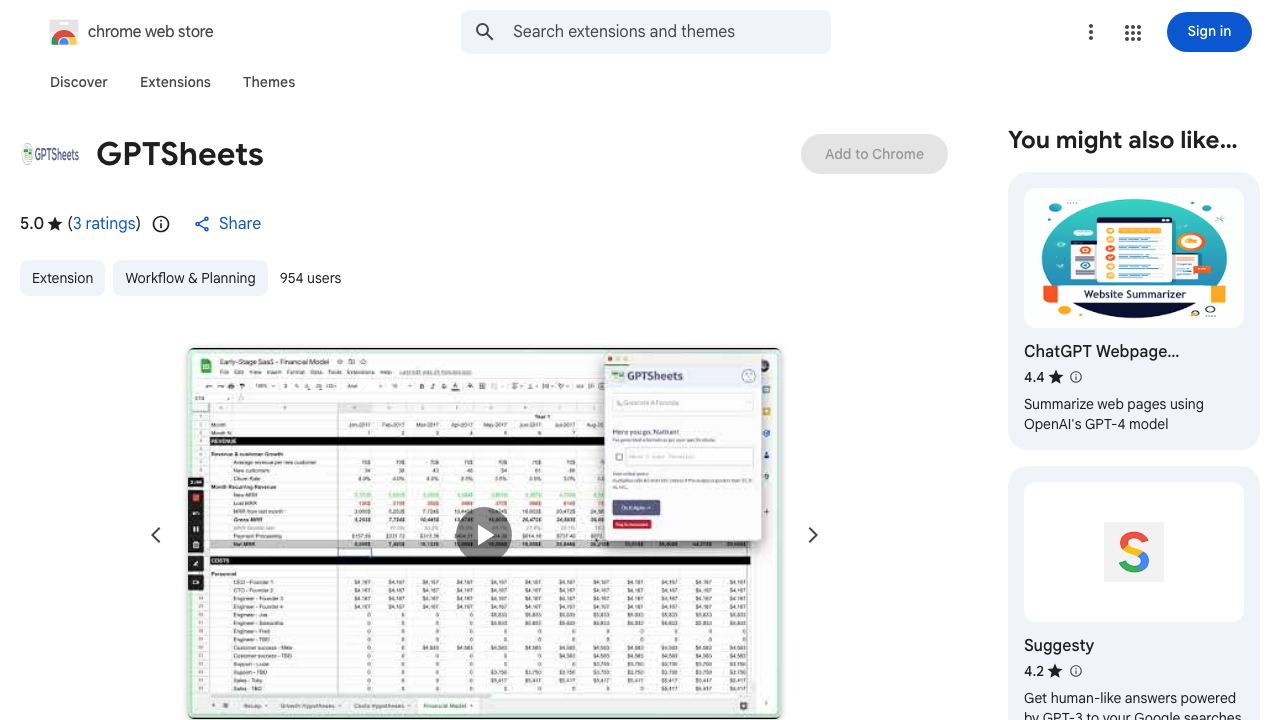Click the Extension category chip
The width and height of the screenshot is (1280, 720).
click(62, 278)
